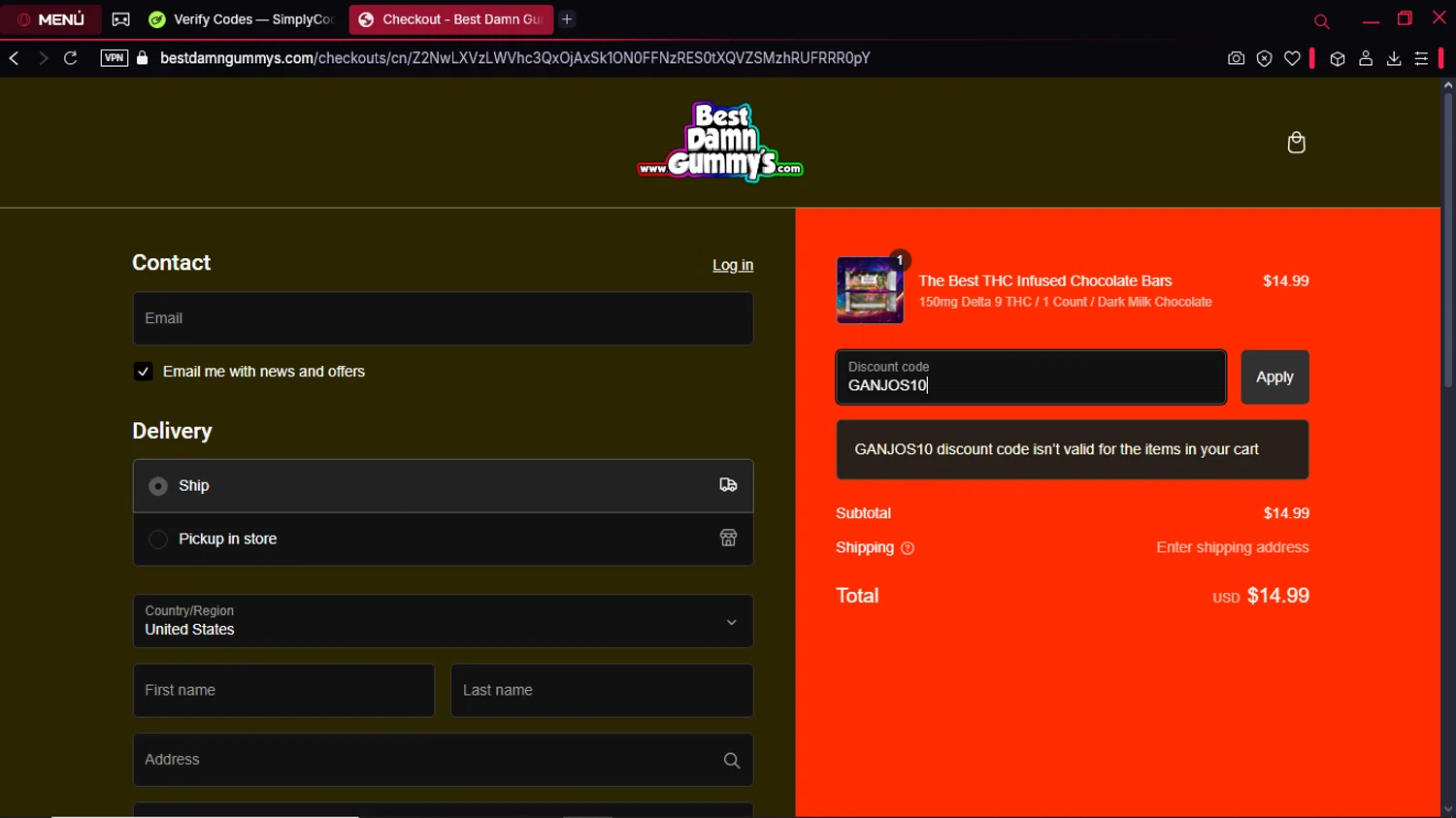Click the Country/Region chevron arrow
Image resolution: width=1456 pixels, height=818 pixels.
tap(732, 622)
